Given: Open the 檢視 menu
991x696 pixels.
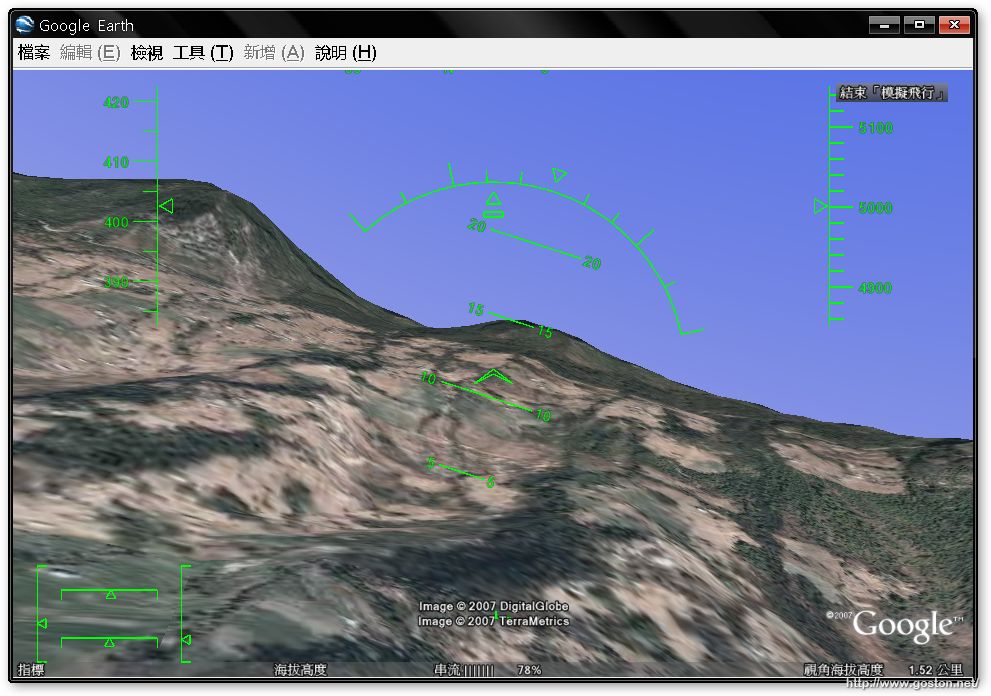Looking at the screenshot, I should (x=147, y=52).
